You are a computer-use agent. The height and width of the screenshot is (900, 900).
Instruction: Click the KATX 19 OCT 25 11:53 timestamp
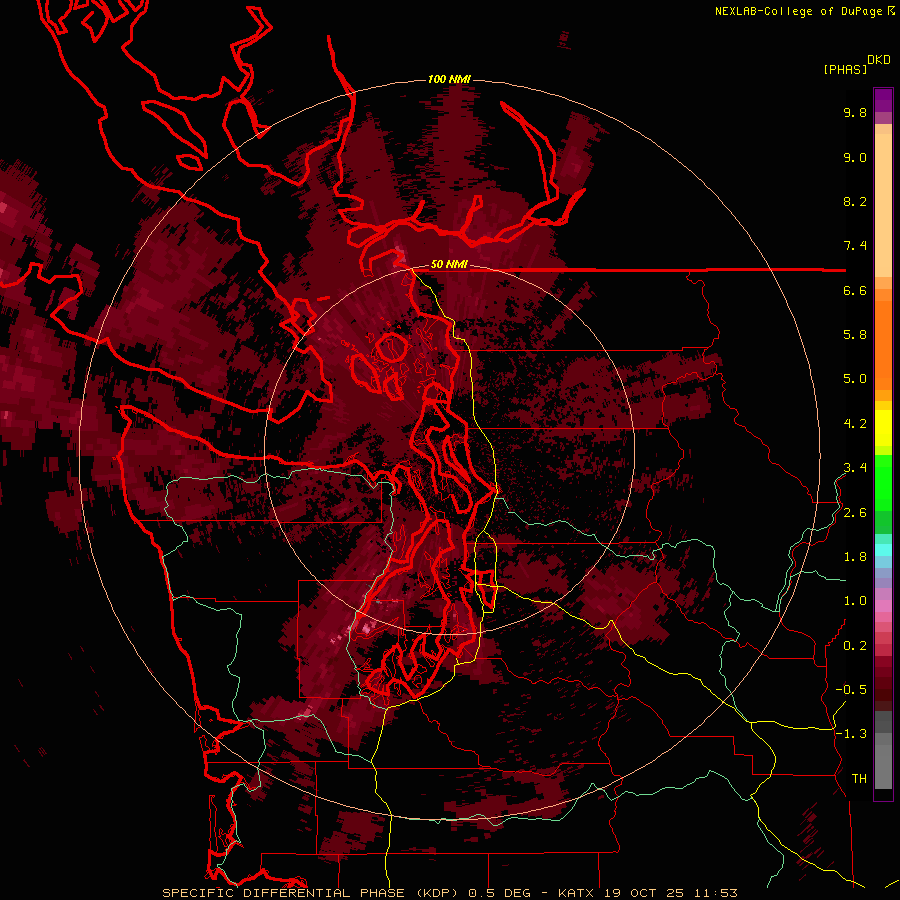(647, 893)
